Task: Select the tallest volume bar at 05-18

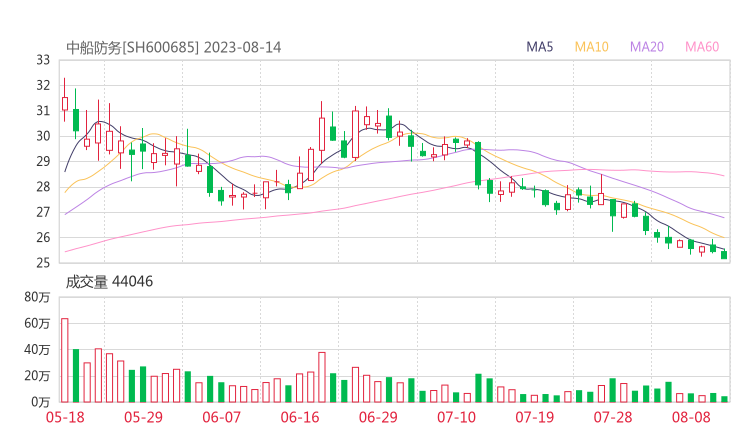Action: 65,360
